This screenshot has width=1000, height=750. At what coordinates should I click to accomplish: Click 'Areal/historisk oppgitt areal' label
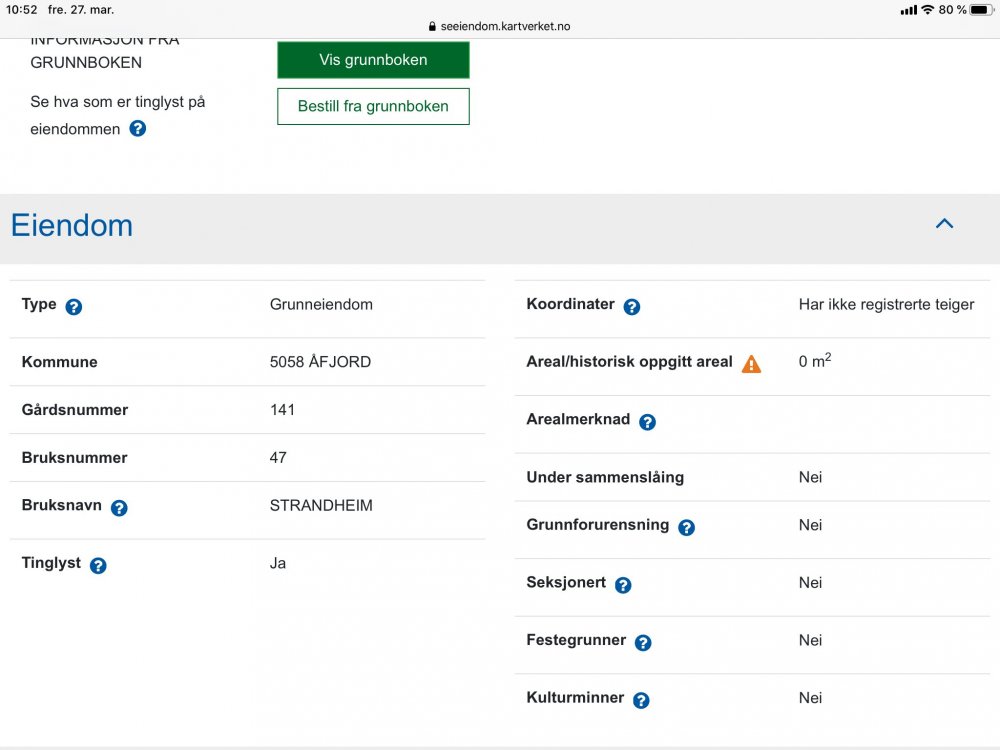tap(629, 362)
